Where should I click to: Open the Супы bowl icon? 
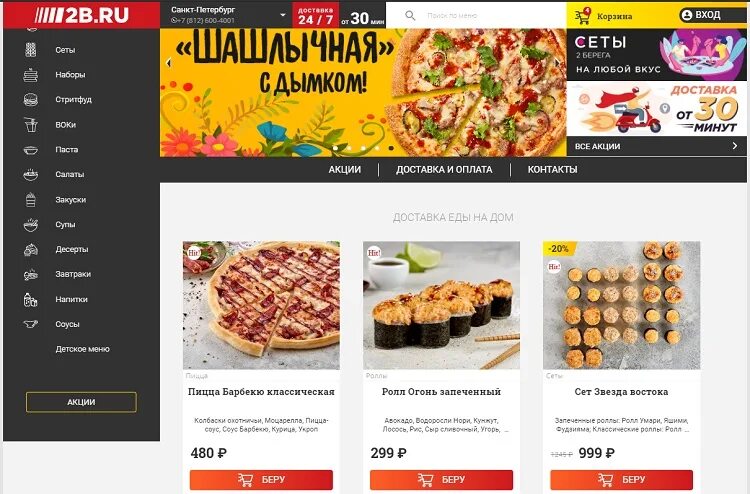tap(31, 224)
